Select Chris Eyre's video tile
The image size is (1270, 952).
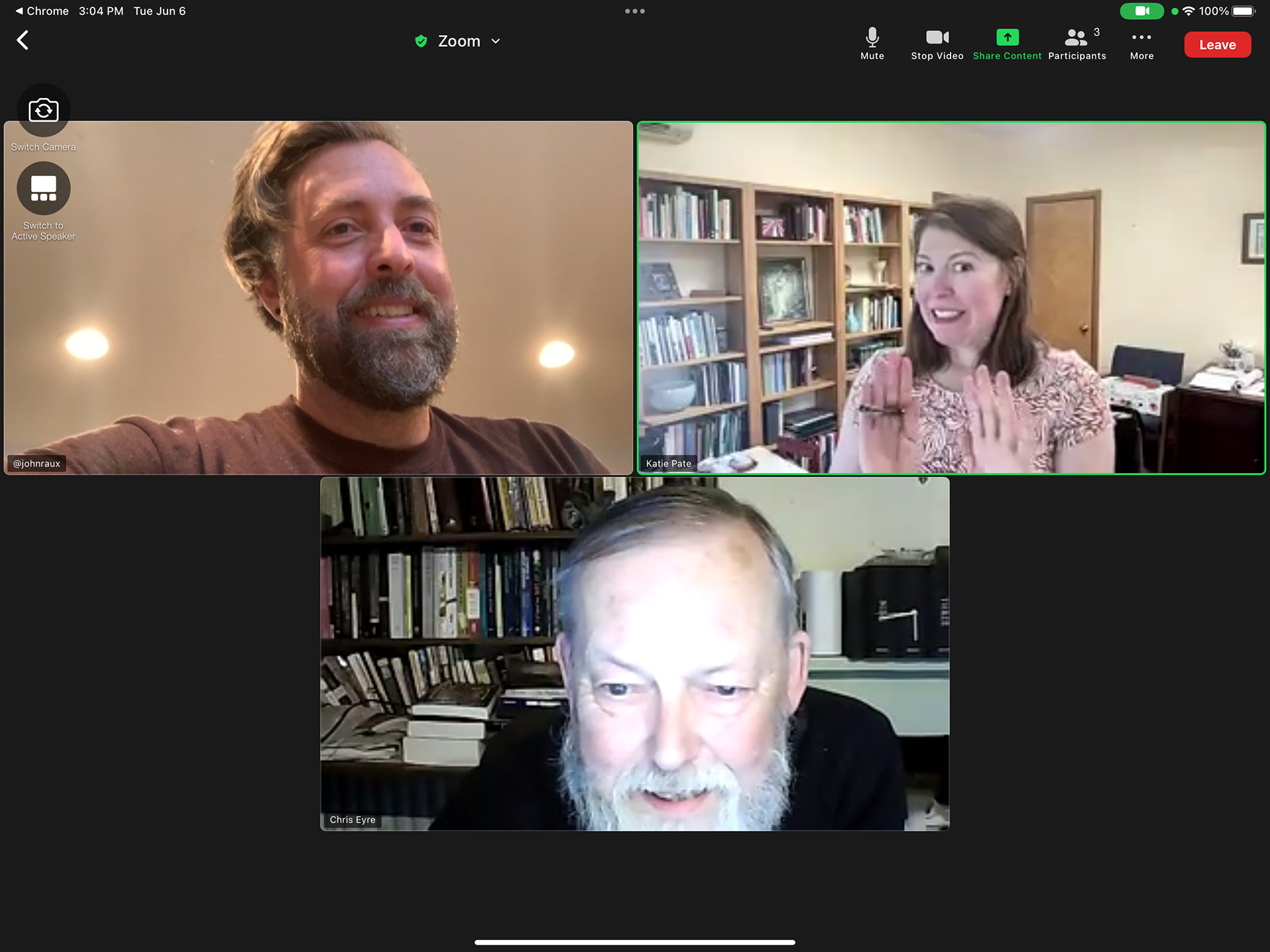click(x=634, y=654)
